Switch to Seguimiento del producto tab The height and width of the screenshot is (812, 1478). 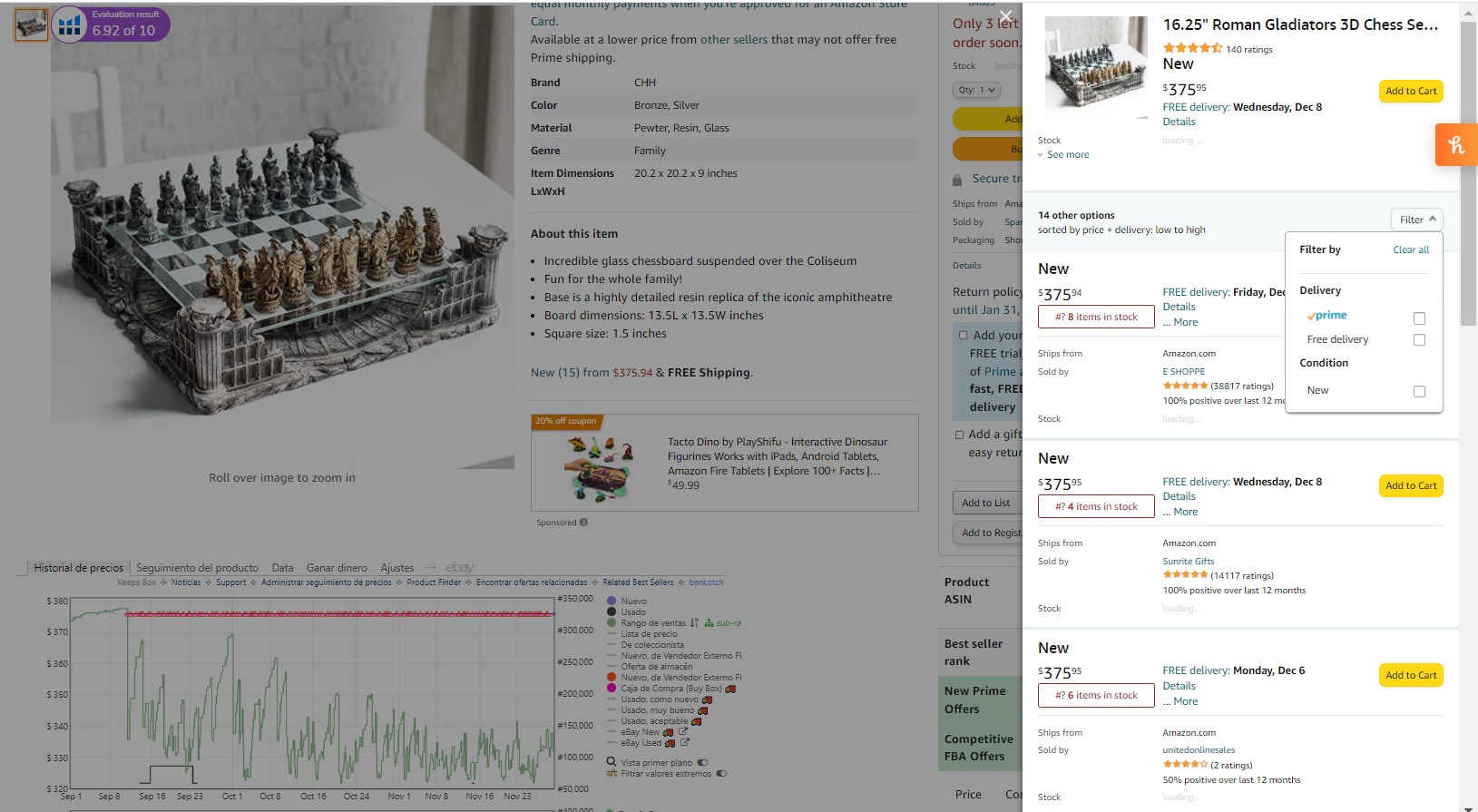click(x=197, y=568)
